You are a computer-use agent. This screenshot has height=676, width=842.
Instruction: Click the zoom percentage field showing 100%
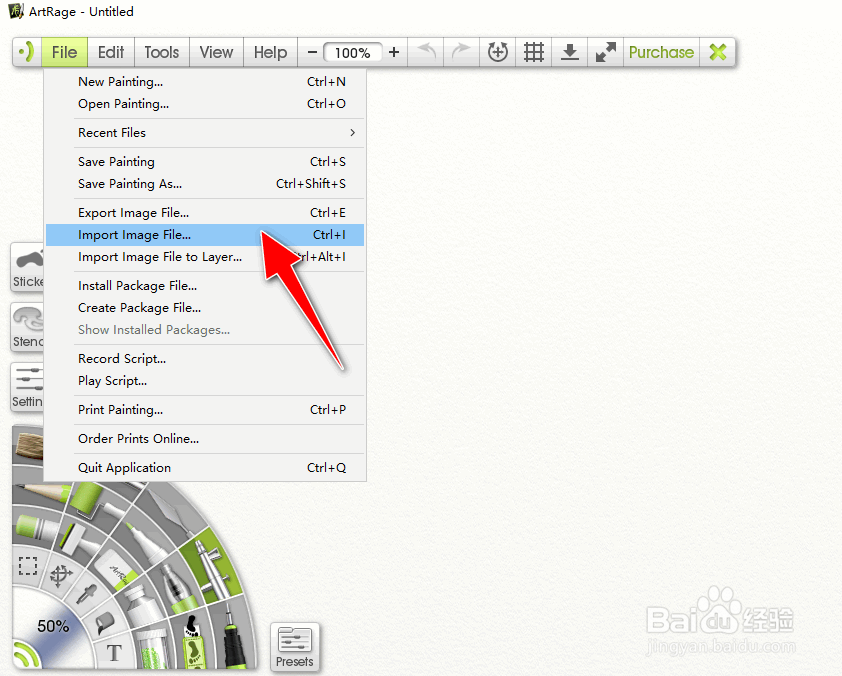click(353, 53)
